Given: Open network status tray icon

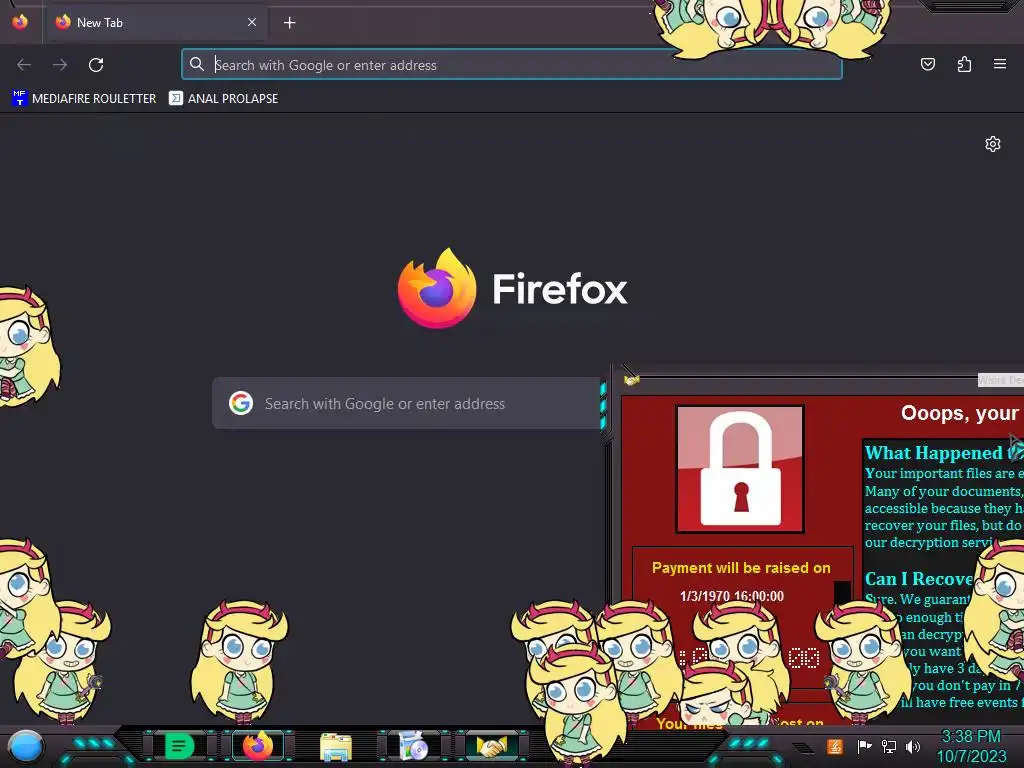Looking at the screenshot, I should click(889, 746).
